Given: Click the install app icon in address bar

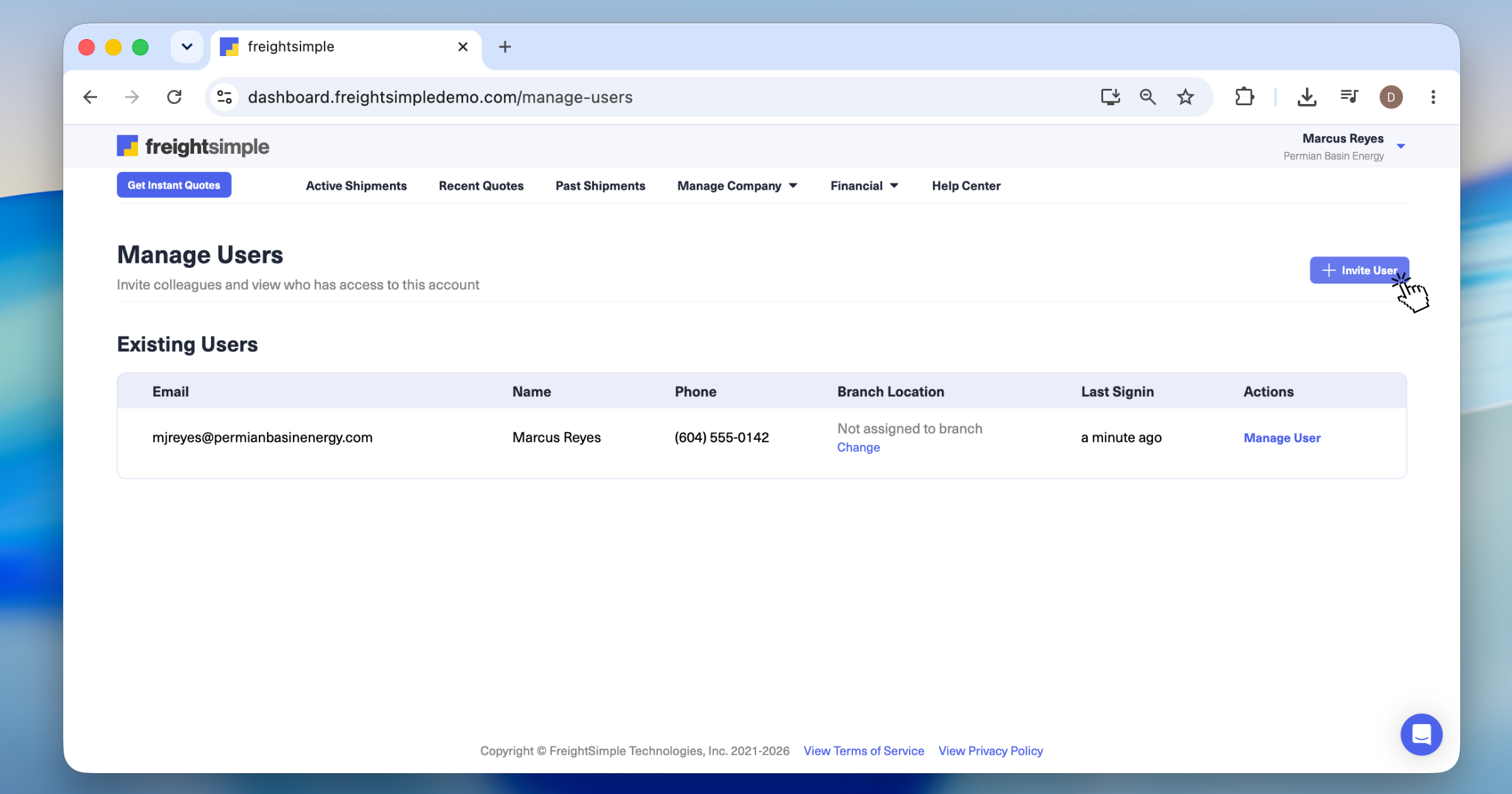Looking at the screenshot, I should [1110, 97].
